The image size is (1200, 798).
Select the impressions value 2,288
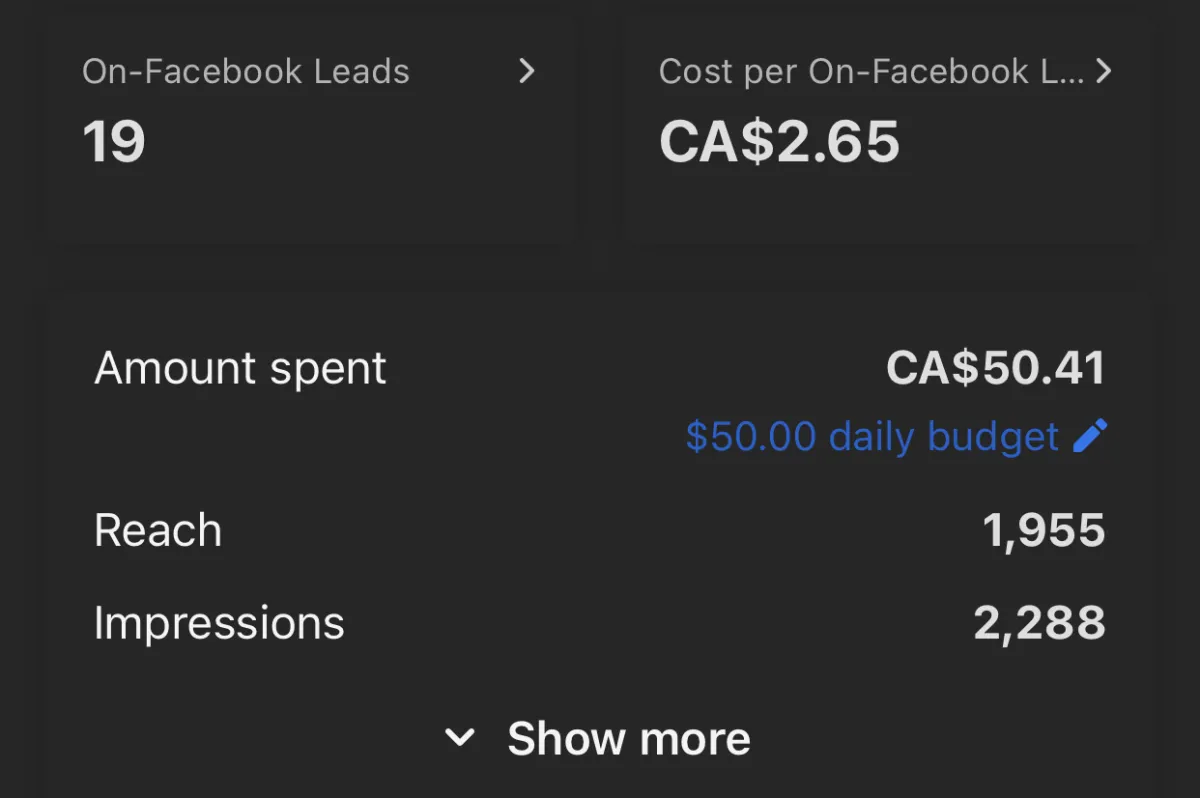[1040, 623]
